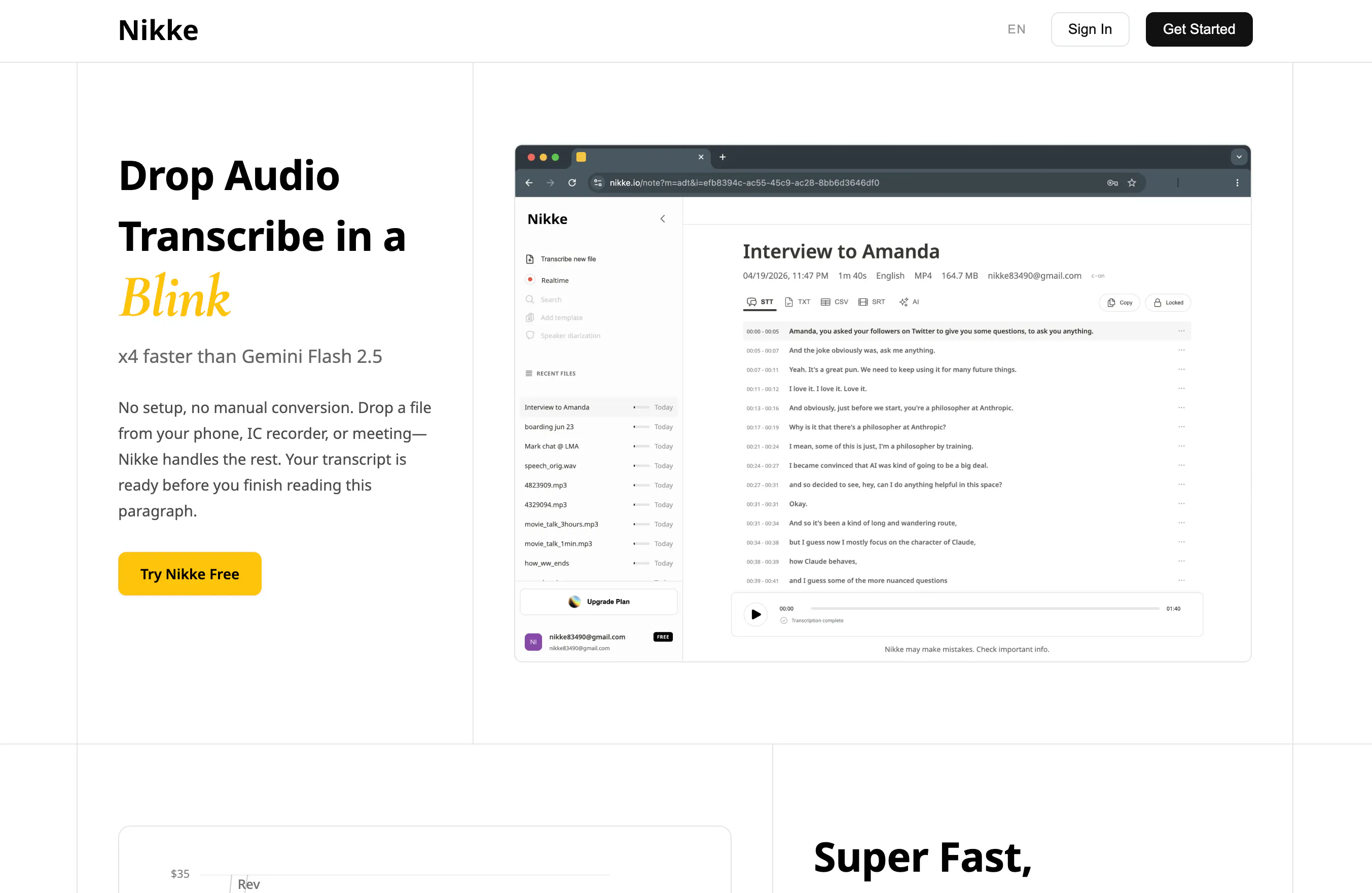The width and height of the screenshot is (1372, 893).
Task: Open the boarding jun 23 file
Action: coord(598,427)
